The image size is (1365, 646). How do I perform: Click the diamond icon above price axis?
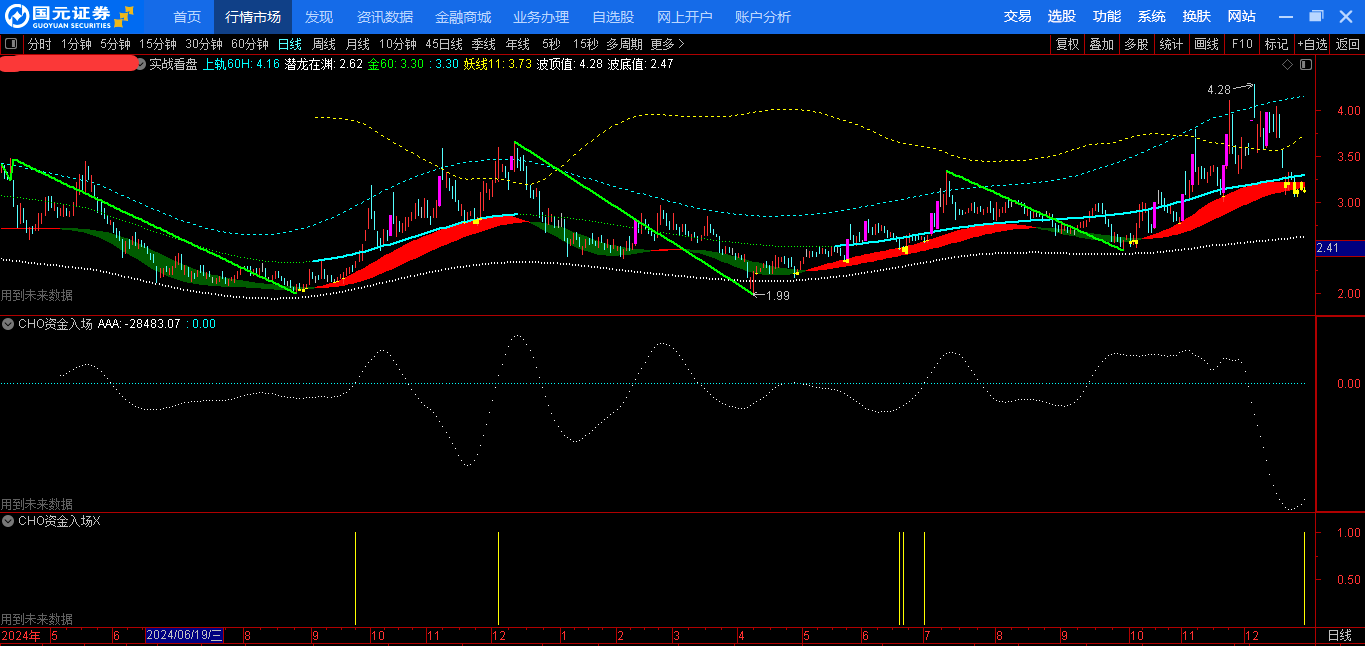pos(1288,64)
